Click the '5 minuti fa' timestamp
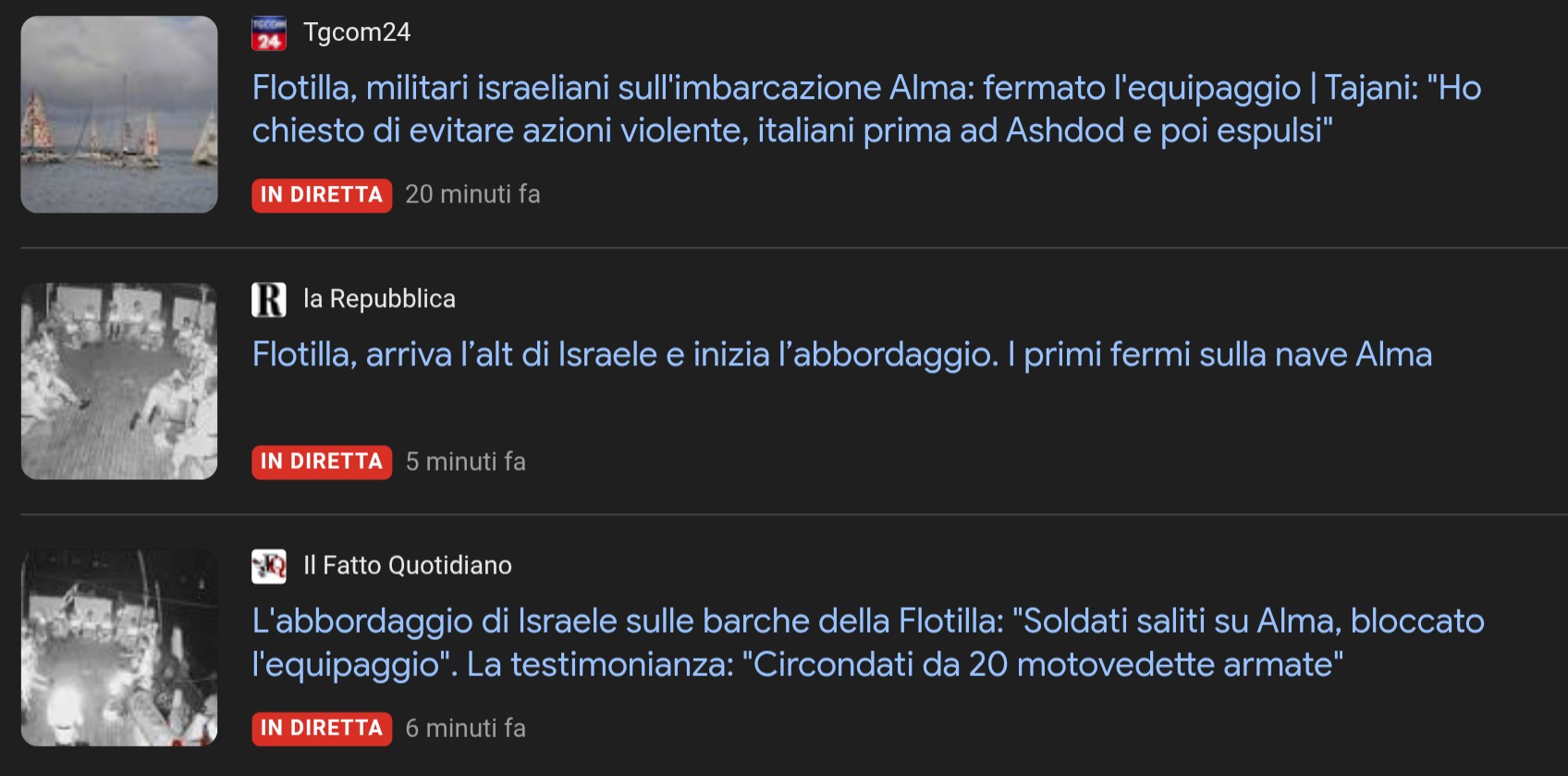Screen dimensions: 1568x776 [465, 462]
